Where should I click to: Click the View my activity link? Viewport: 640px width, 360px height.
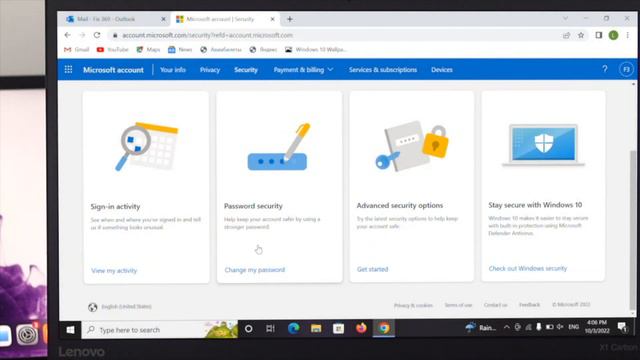click(114, 271)
